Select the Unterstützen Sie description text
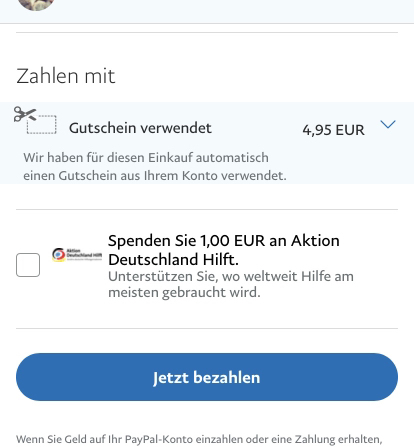The width and height of the screenshot is (414, 447). coord(231,284)
